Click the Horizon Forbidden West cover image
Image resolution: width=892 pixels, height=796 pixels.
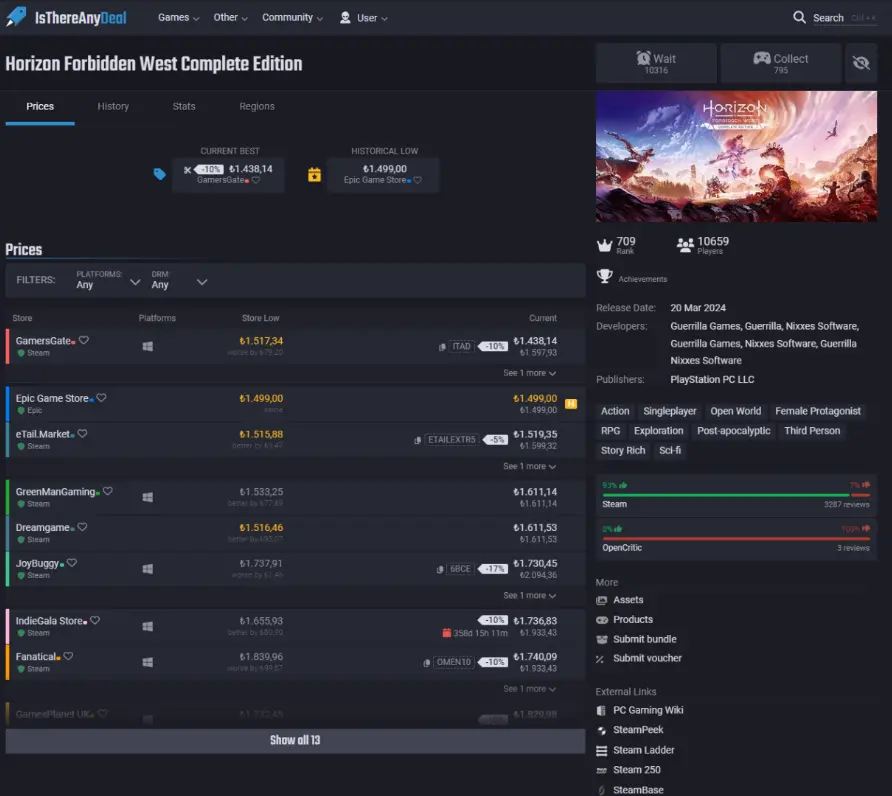click(x=736, y=156)
